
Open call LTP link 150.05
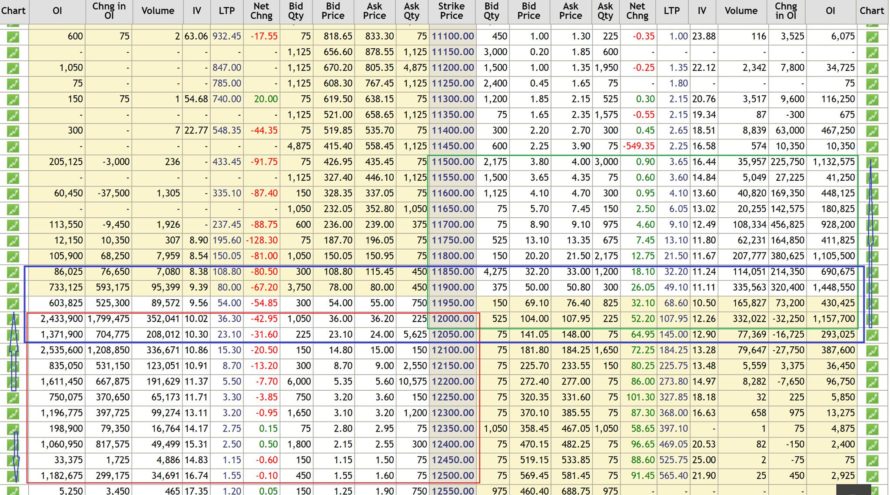coord(226,256)
